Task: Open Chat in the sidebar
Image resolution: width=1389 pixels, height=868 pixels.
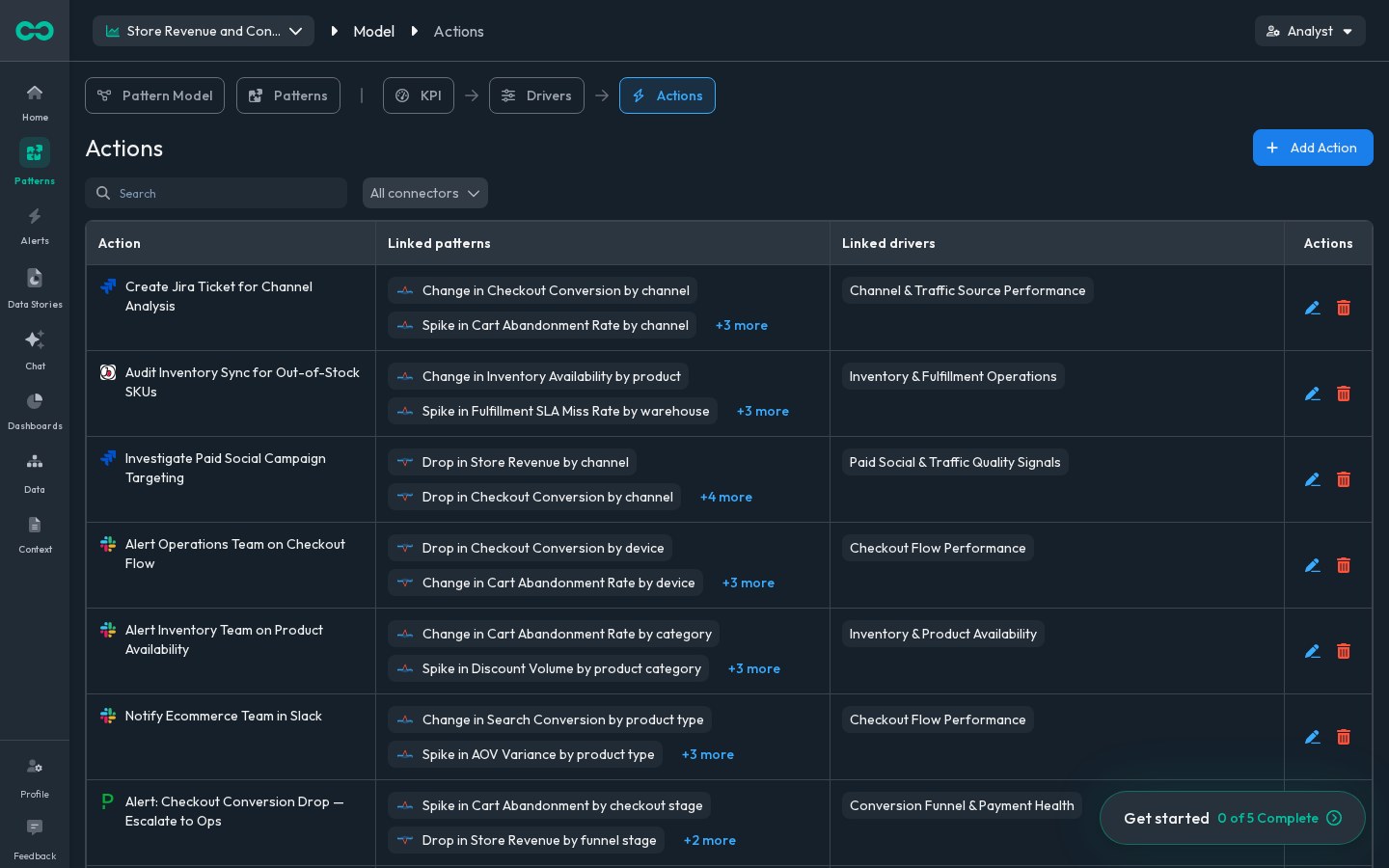Action: pyautogui.click(x=35, y=349)
